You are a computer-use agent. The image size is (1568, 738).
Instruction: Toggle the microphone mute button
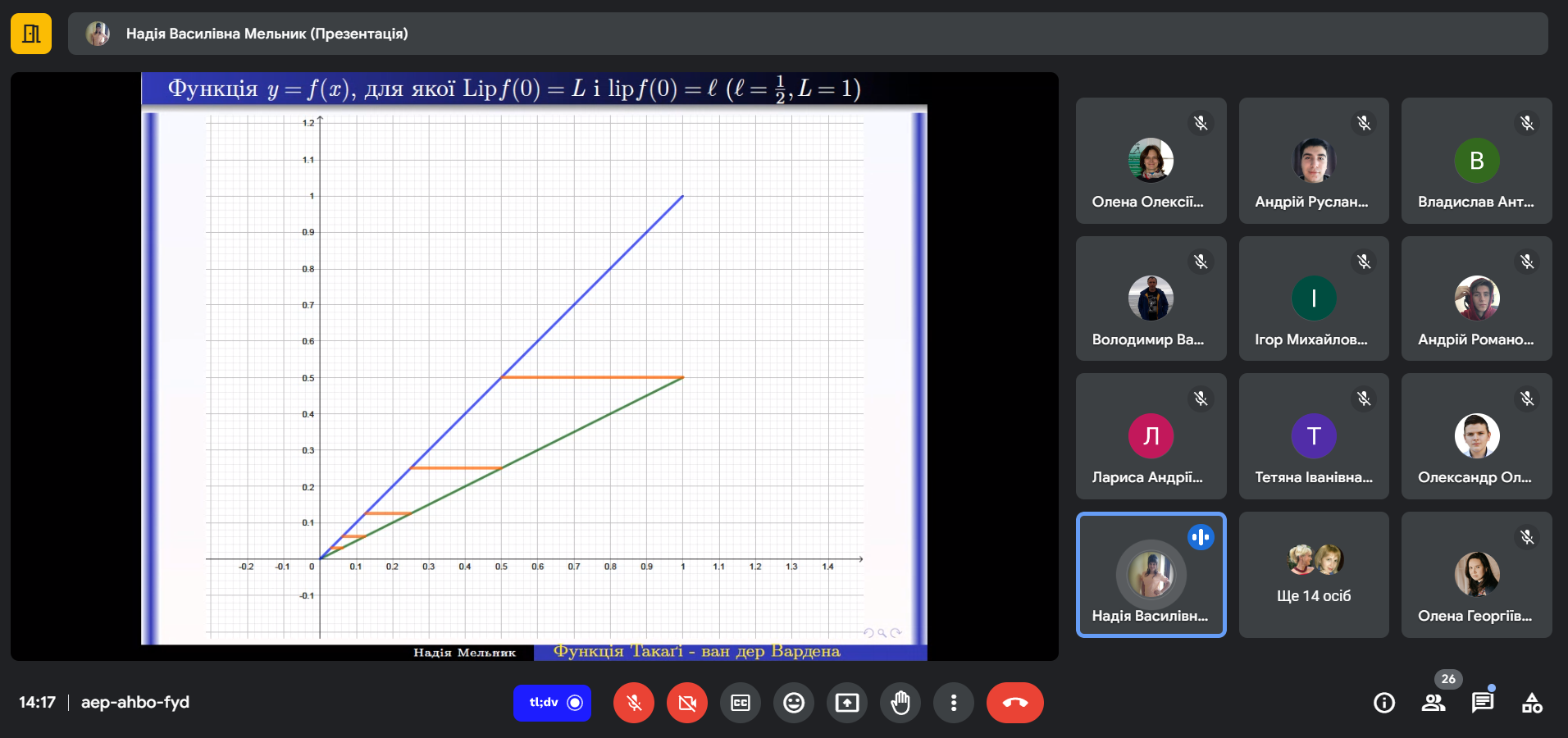pyautogui.click(x=634, y=703)
